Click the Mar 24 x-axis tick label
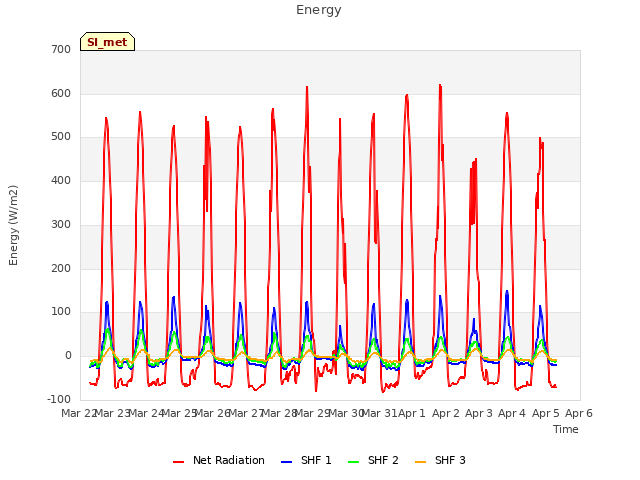640x480 pixels. coord(146,413)
